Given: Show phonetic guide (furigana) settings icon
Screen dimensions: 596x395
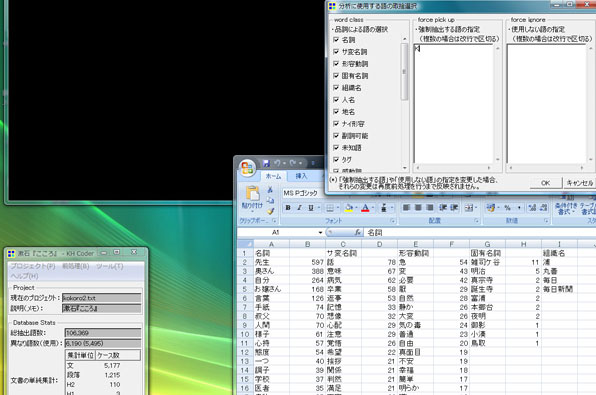Looking at the screenshot, I should coord(384,208).
